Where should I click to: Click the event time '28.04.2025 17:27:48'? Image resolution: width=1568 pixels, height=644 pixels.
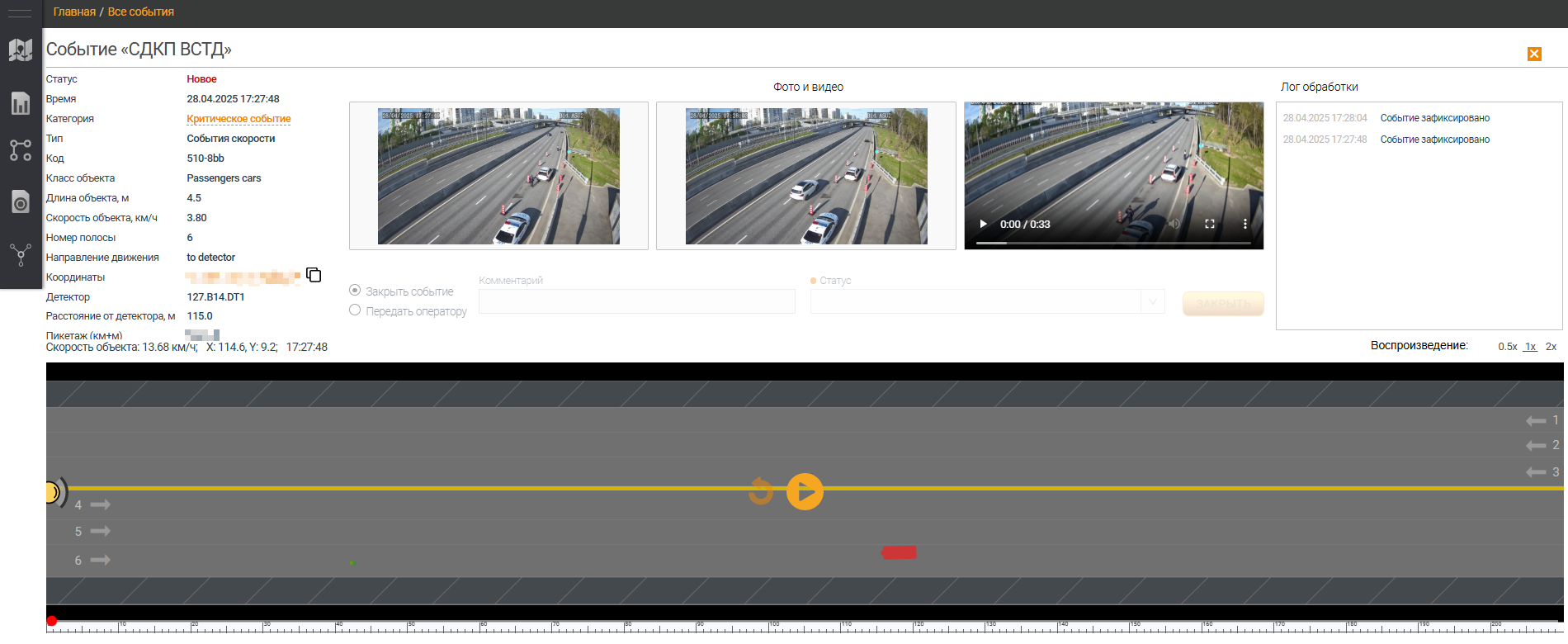tap(233, 99)
